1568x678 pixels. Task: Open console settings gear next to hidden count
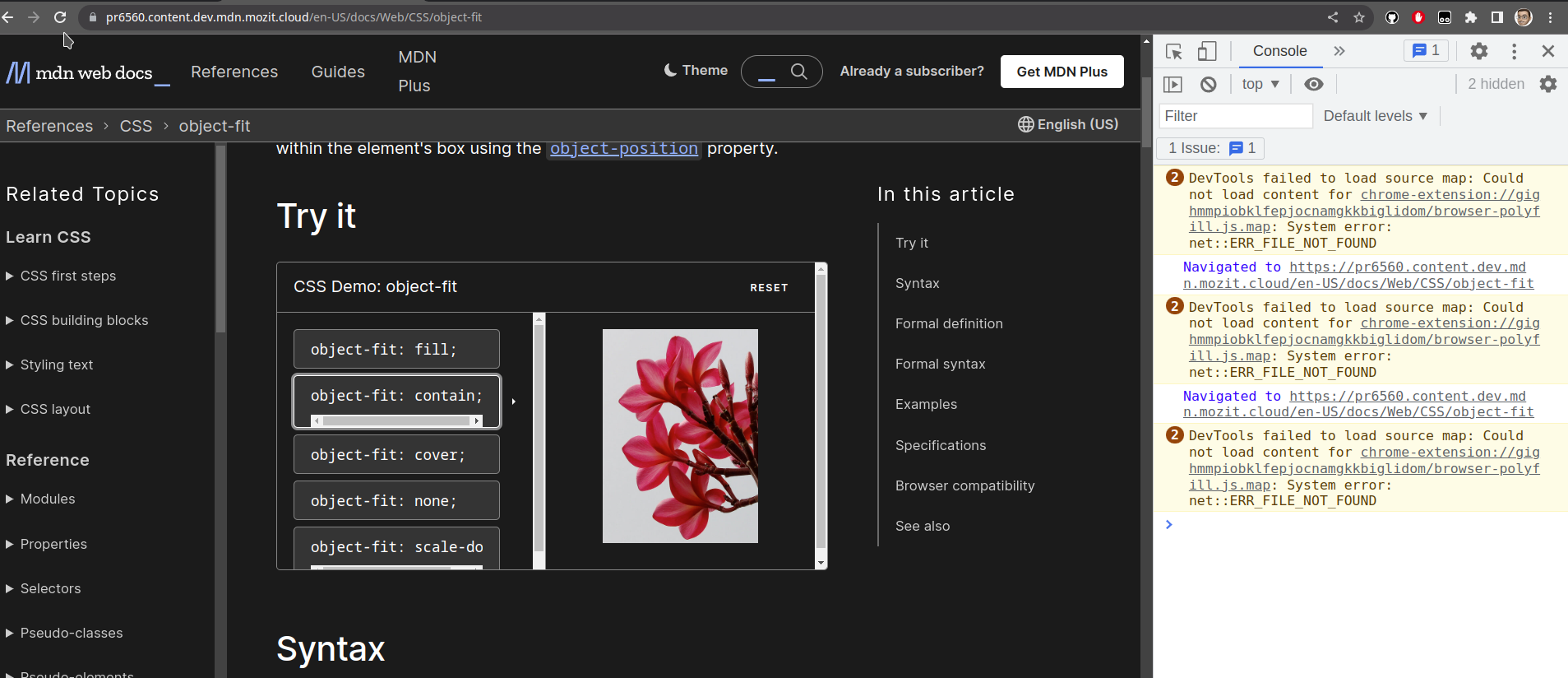tap(1548, 84)
